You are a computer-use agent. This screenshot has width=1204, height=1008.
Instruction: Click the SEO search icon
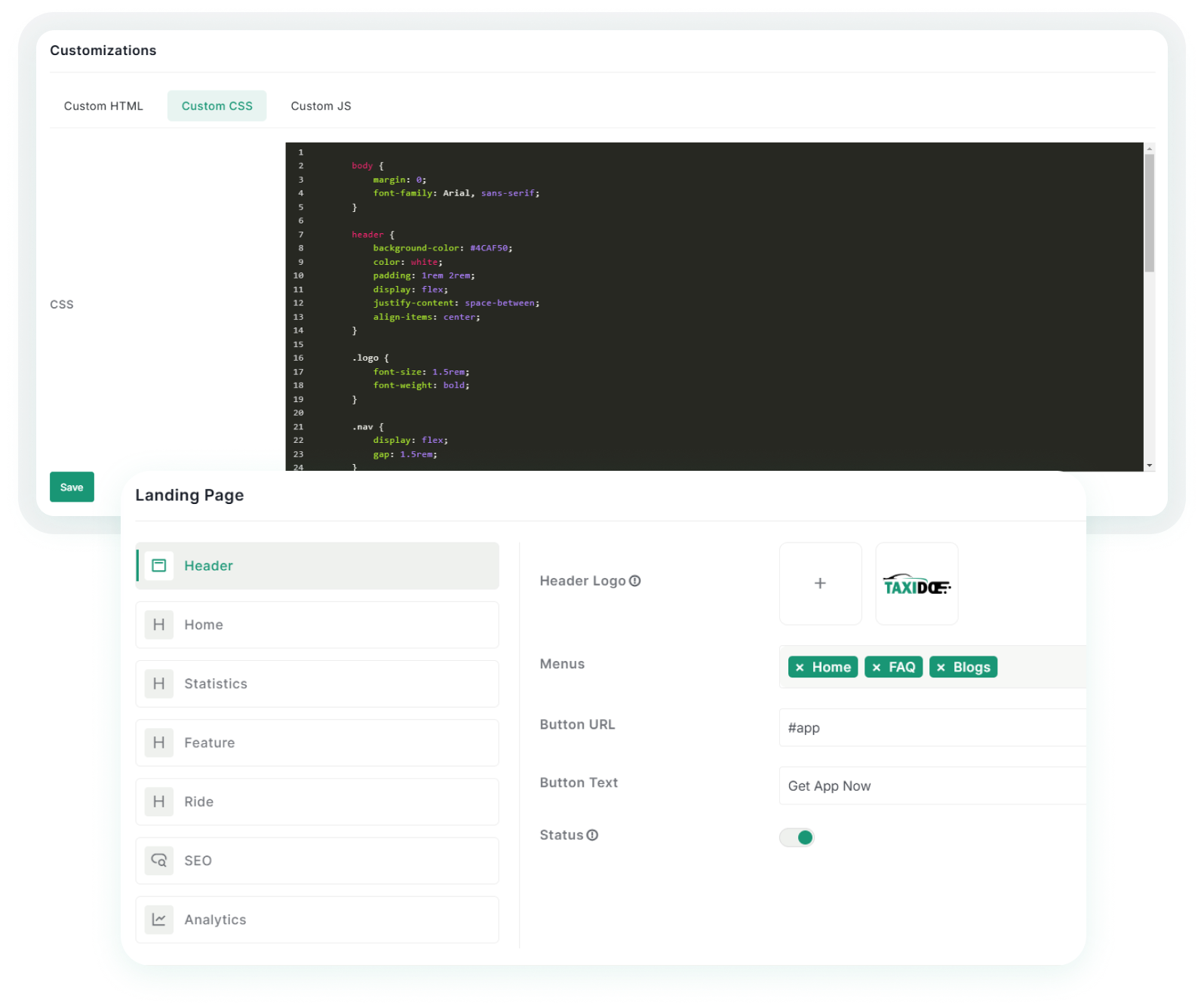(x=159, y=861)
